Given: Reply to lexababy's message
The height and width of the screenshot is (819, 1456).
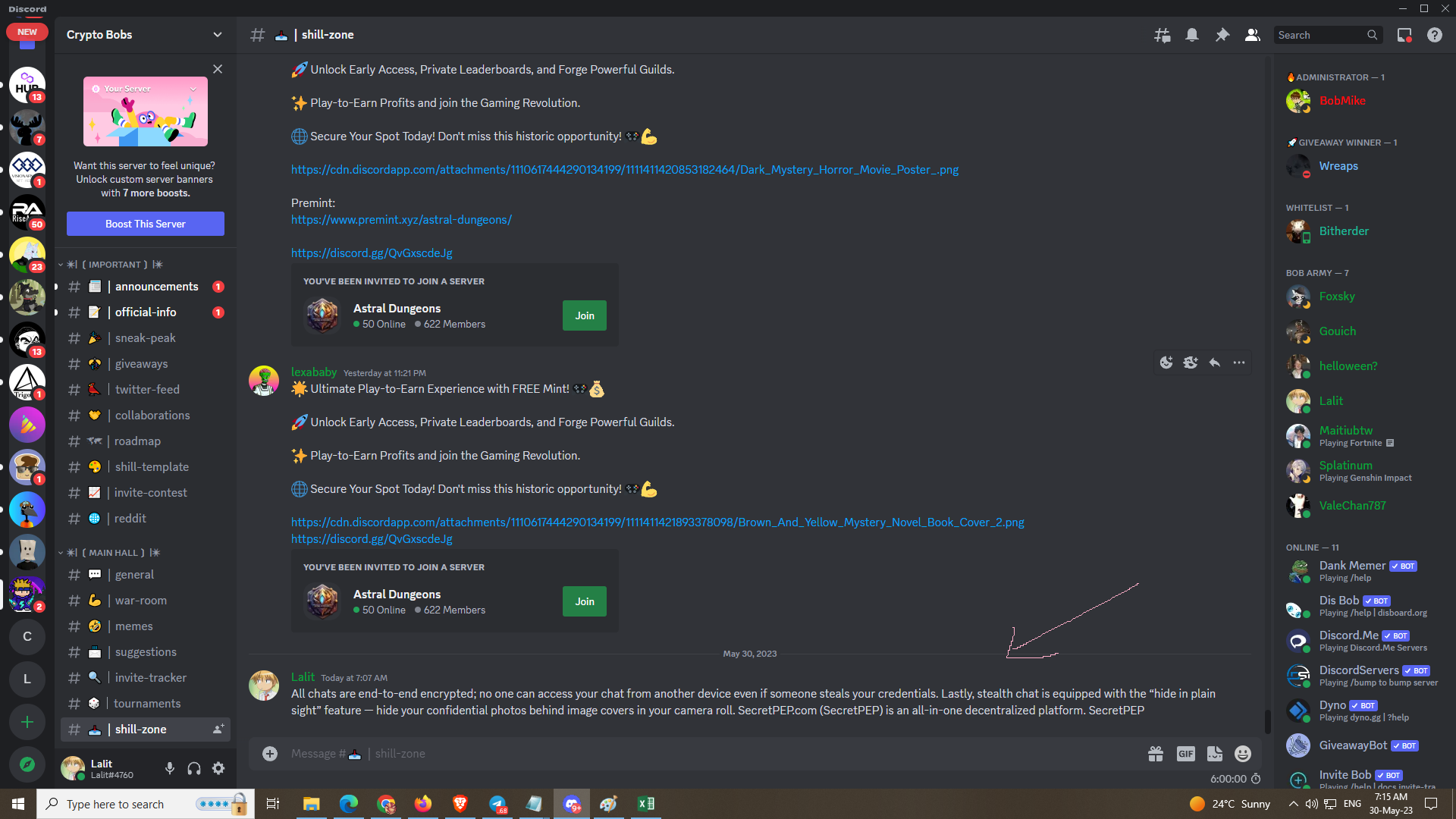Looking at the screenshot, I should pos(1215,362).
